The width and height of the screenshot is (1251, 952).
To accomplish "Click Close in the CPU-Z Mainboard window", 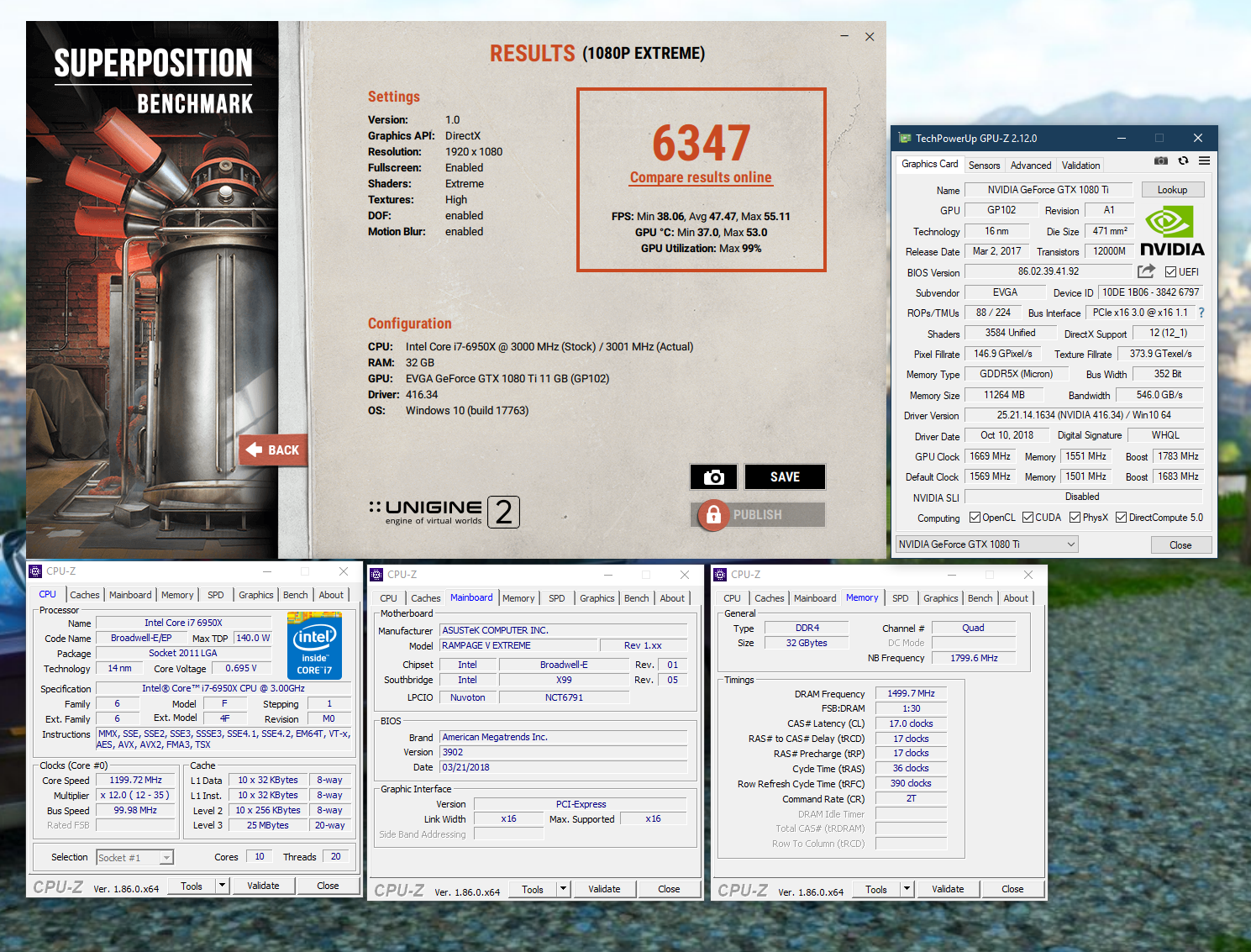I will point(669,889).
